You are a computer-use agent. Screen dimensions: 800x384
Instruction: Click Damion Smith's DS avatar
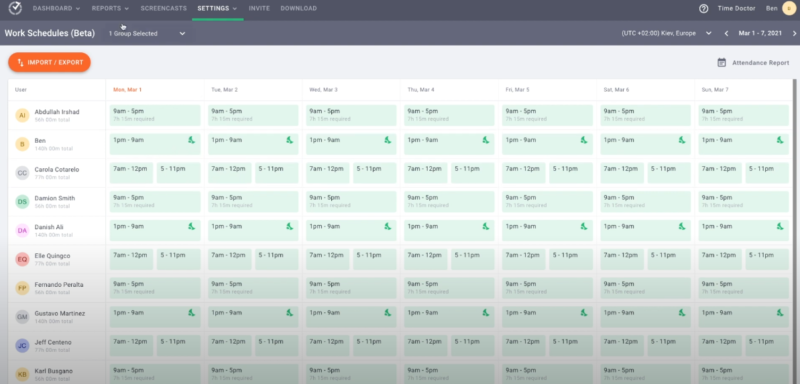(22, 202)
